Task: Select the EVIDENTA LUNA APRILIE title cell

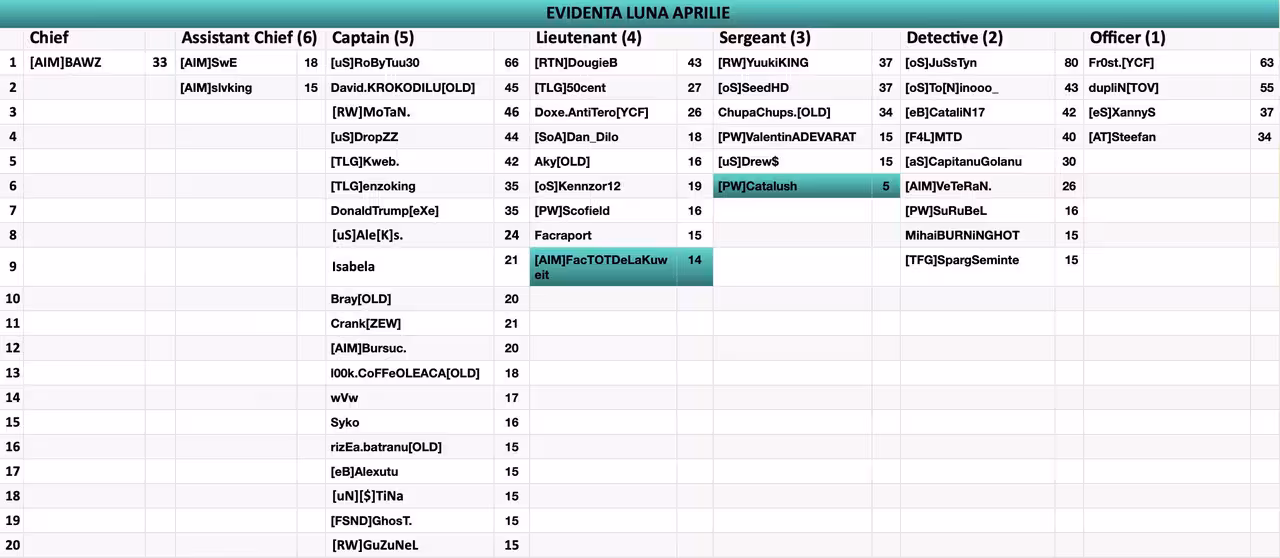Action: point(640,13)
